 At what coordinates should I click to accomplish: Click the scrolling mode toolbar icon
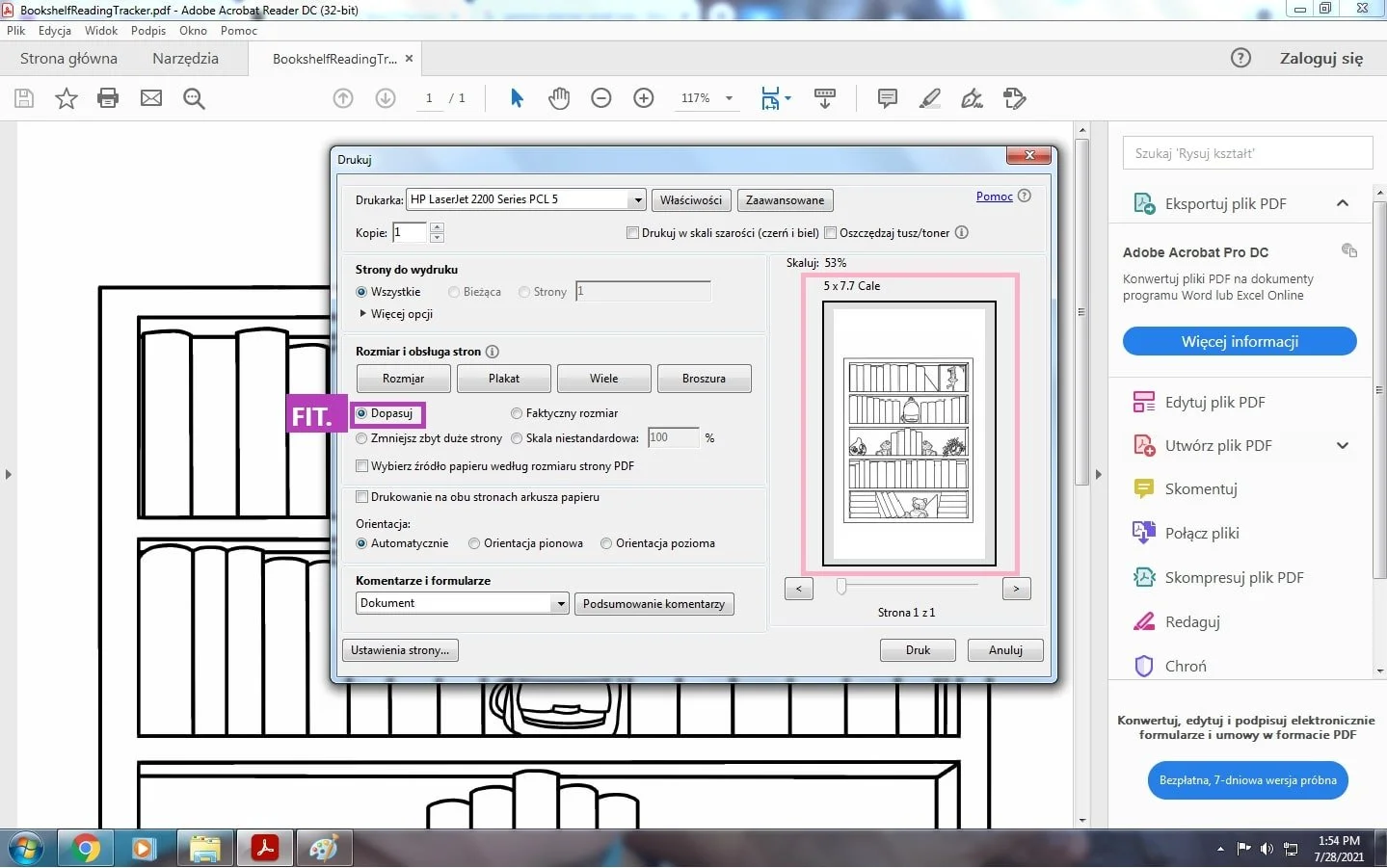pyautogui.click(x=825, y=98)
